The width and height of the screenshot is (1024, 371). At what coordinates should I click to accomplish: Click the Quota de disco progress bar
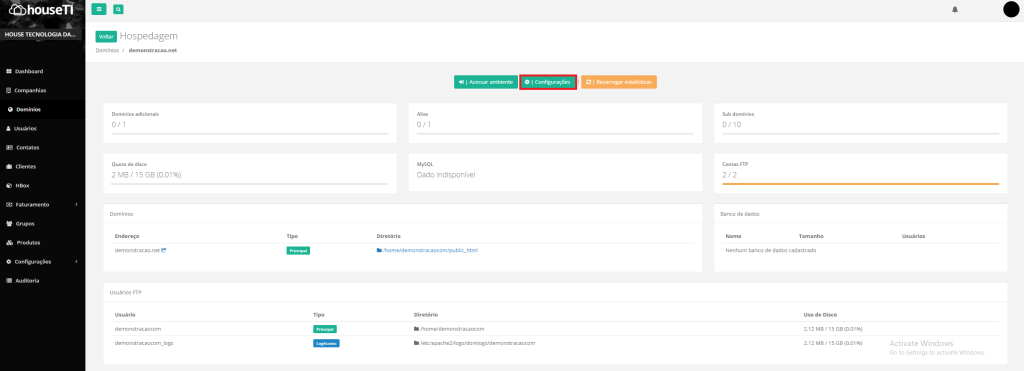click(x=249, y=184)
